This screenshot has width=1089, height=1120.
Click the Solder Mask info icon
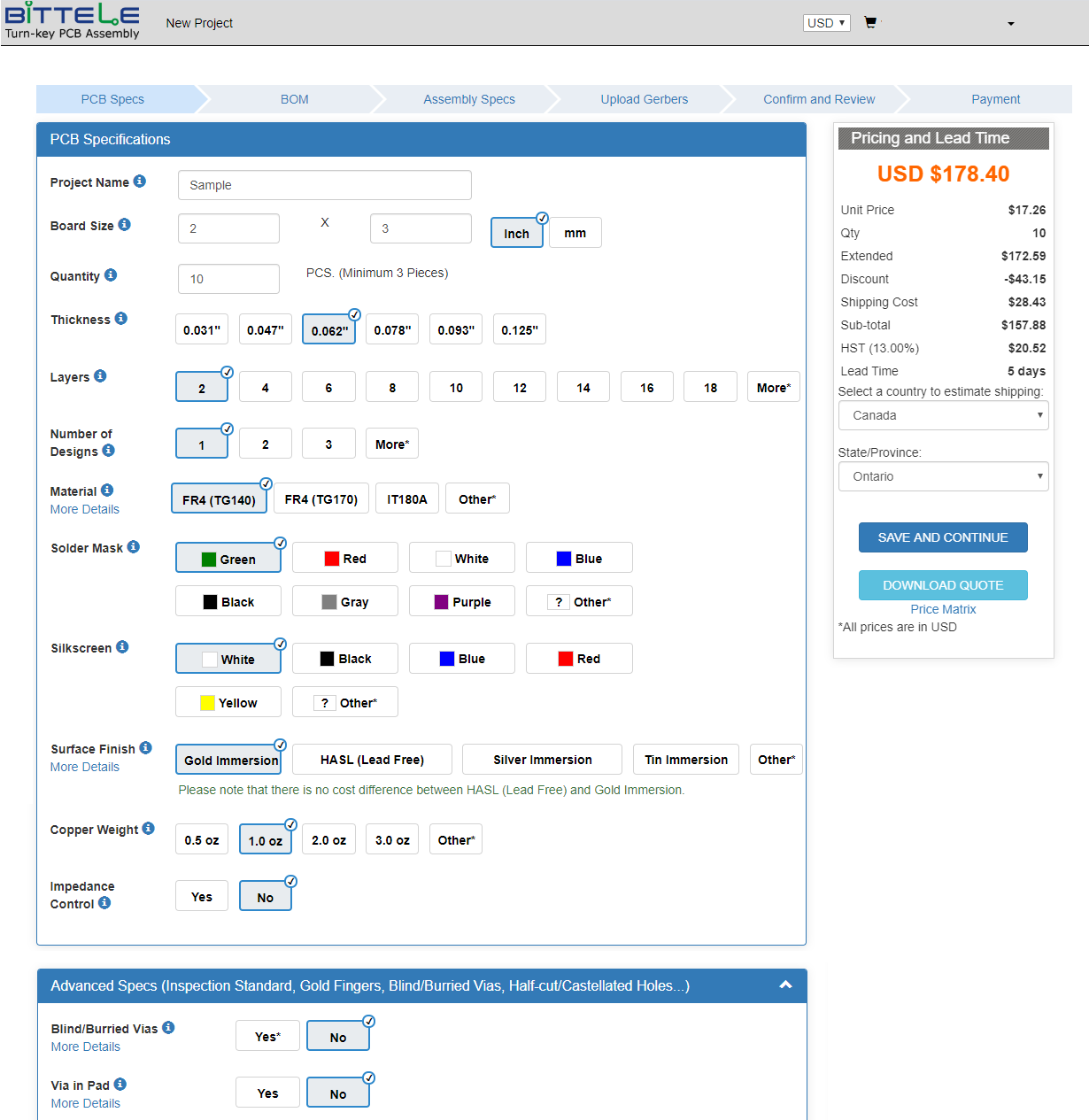134,547
